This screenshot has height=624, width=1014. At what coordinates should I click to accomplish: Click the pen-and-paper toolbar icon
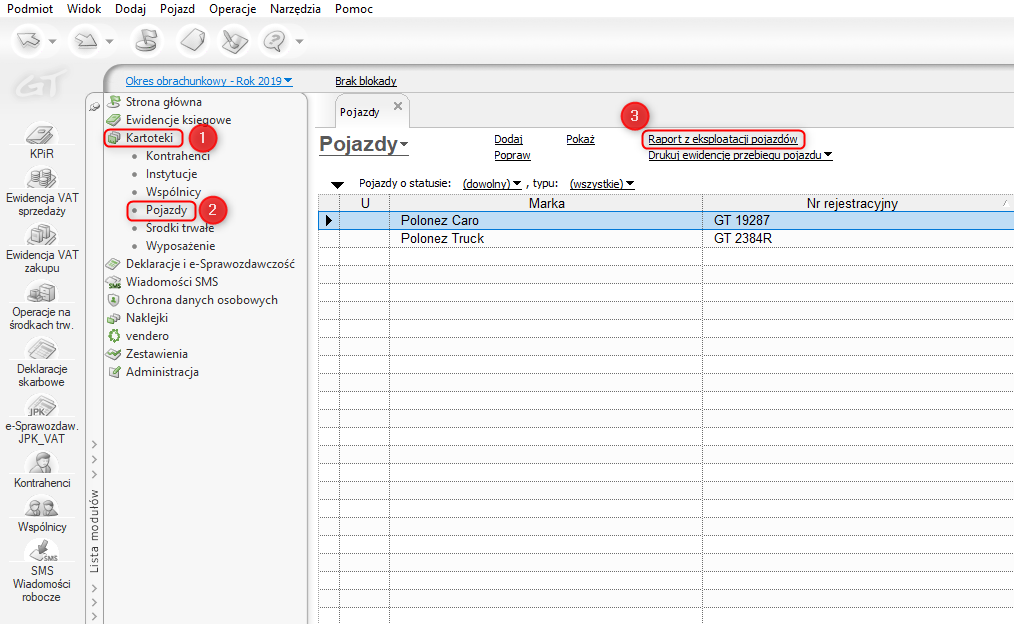(x=234, y=41)
